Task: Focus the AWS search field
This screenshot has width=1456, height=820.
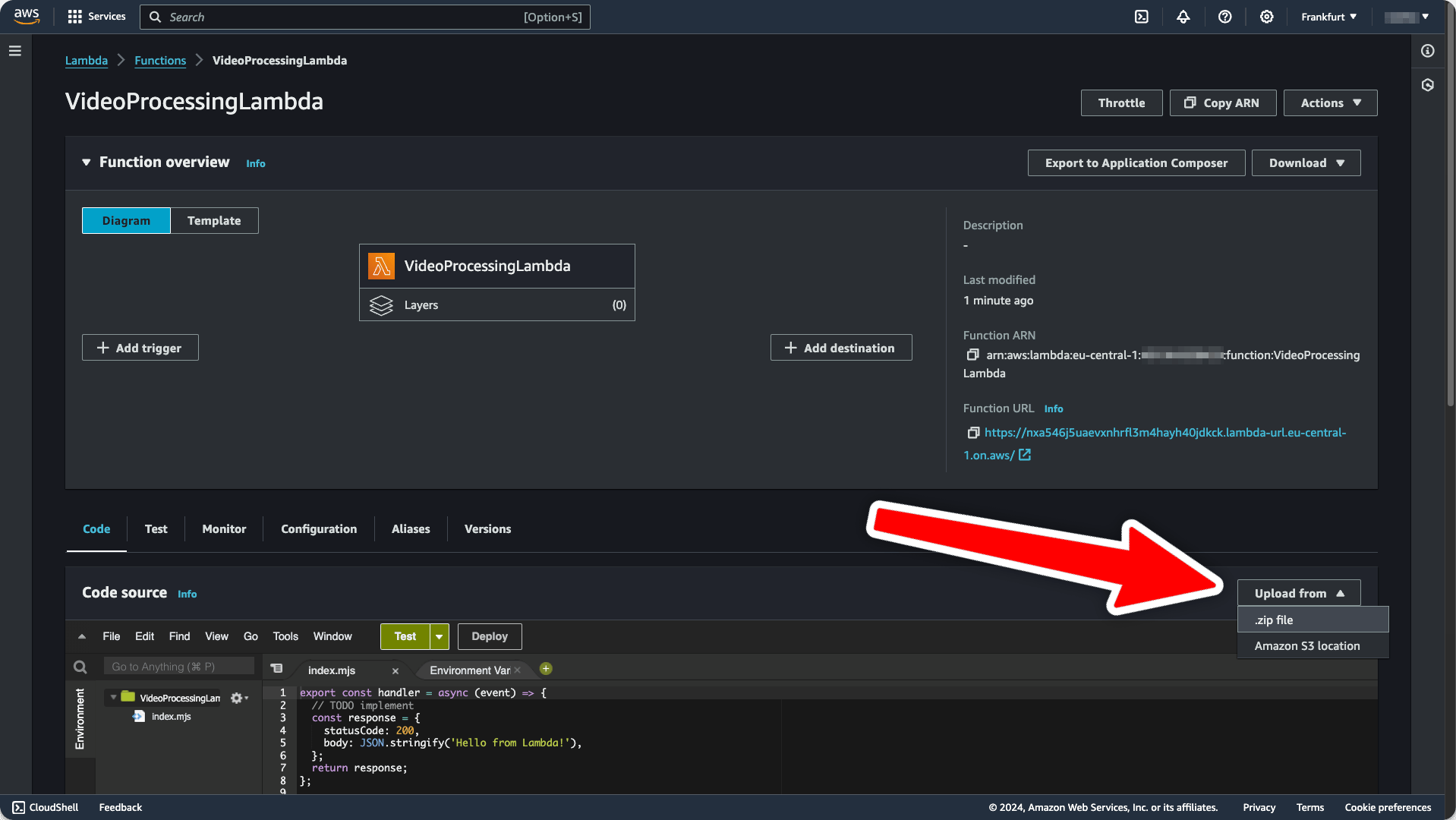Action: 364,17
